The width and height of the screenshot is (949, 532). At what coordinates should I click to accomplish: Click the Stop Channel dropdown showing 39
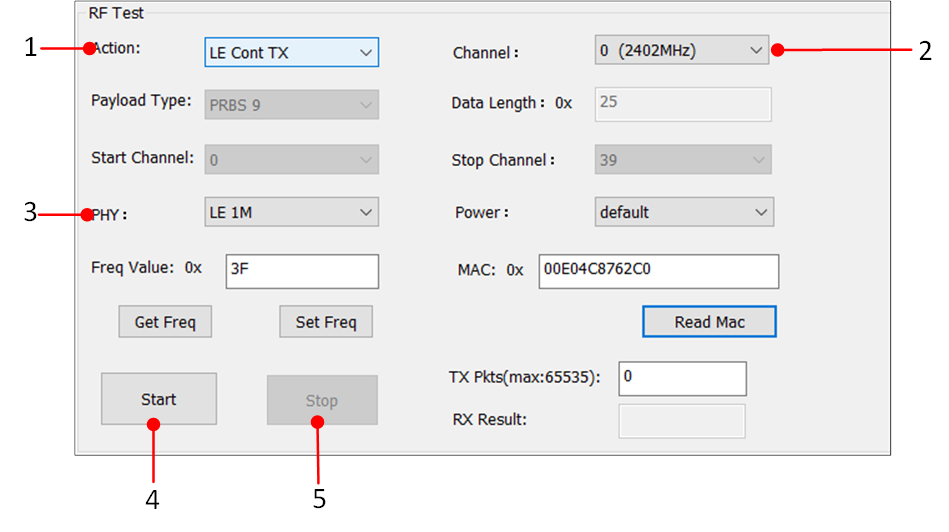click(x=683, y=159)
